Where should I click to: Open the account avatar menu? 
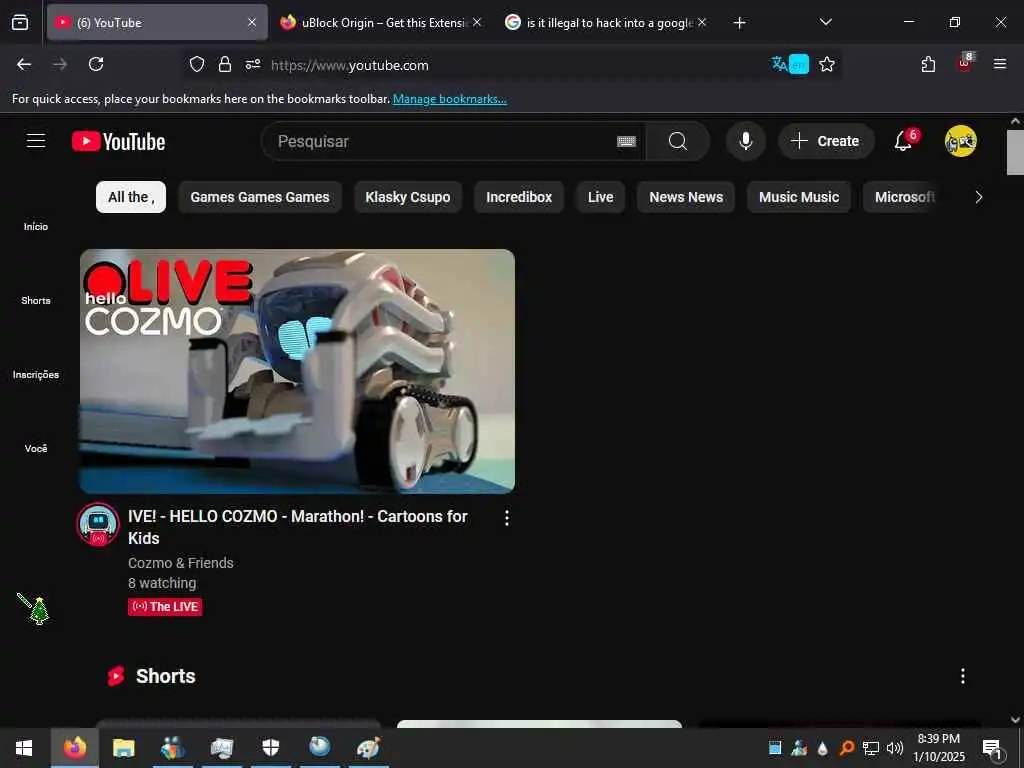point(960,141)
